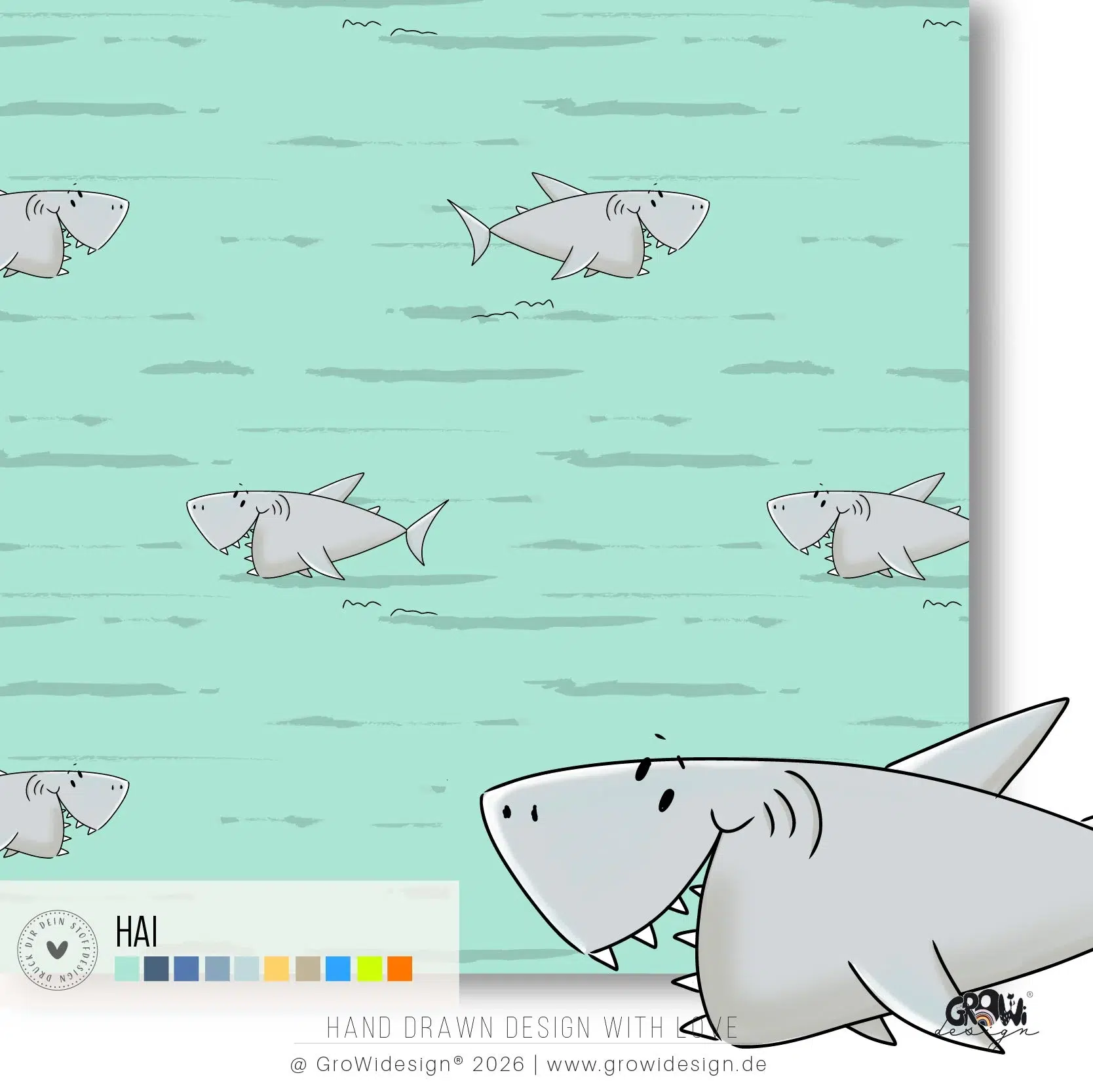Select the yellow color swatch

[277, 969]
